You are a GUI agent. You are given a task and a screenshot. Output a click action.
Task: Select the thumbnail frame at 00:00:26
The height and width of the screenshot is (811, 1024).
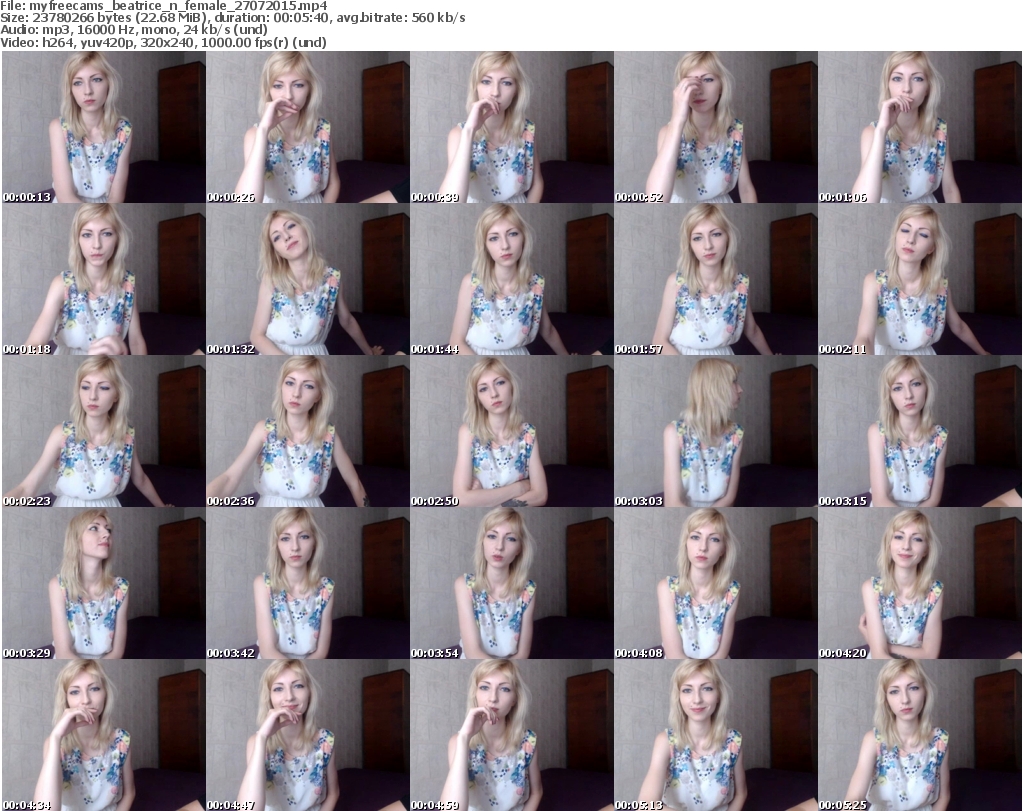click(308, 127)
